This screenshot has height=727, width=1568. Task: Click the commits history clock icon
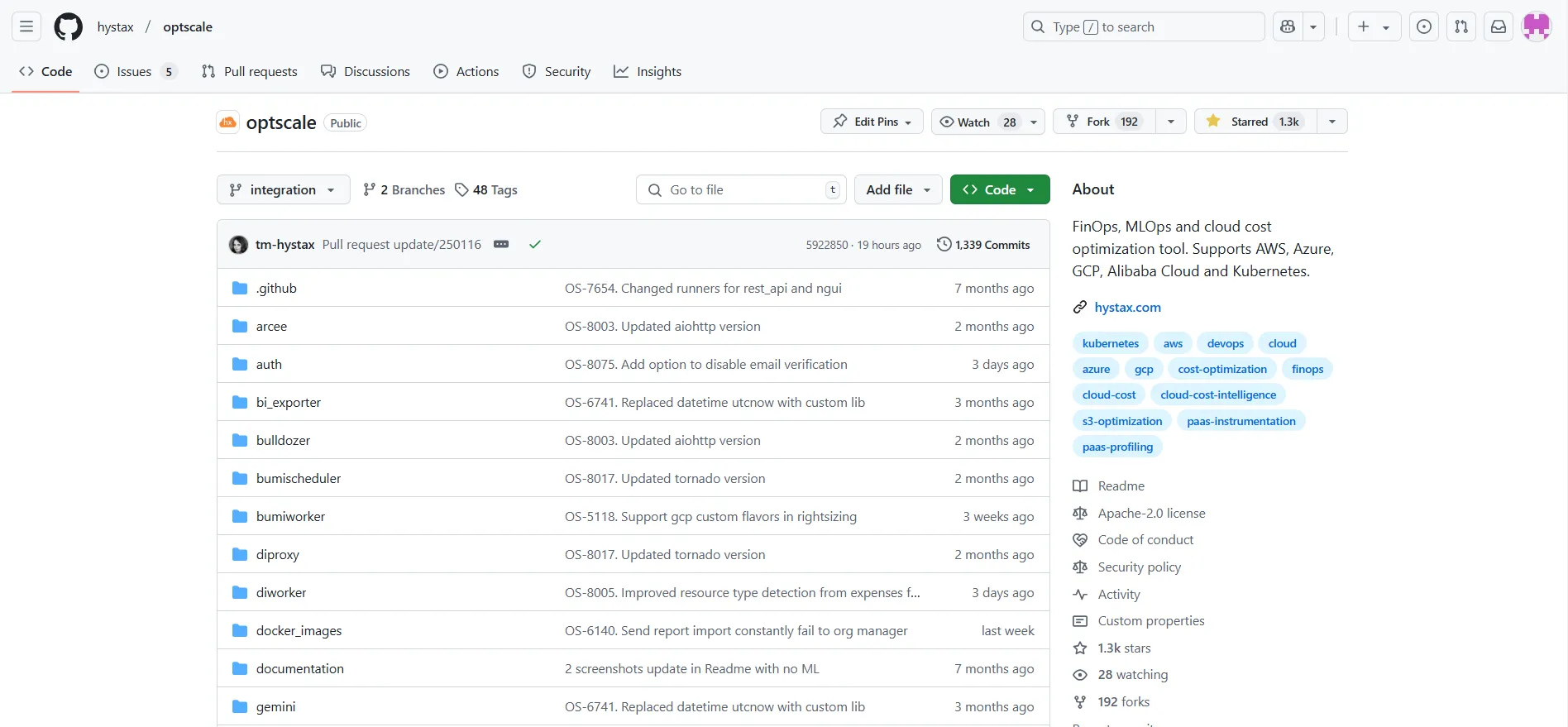pyautogui.click(x=944, y=244)
